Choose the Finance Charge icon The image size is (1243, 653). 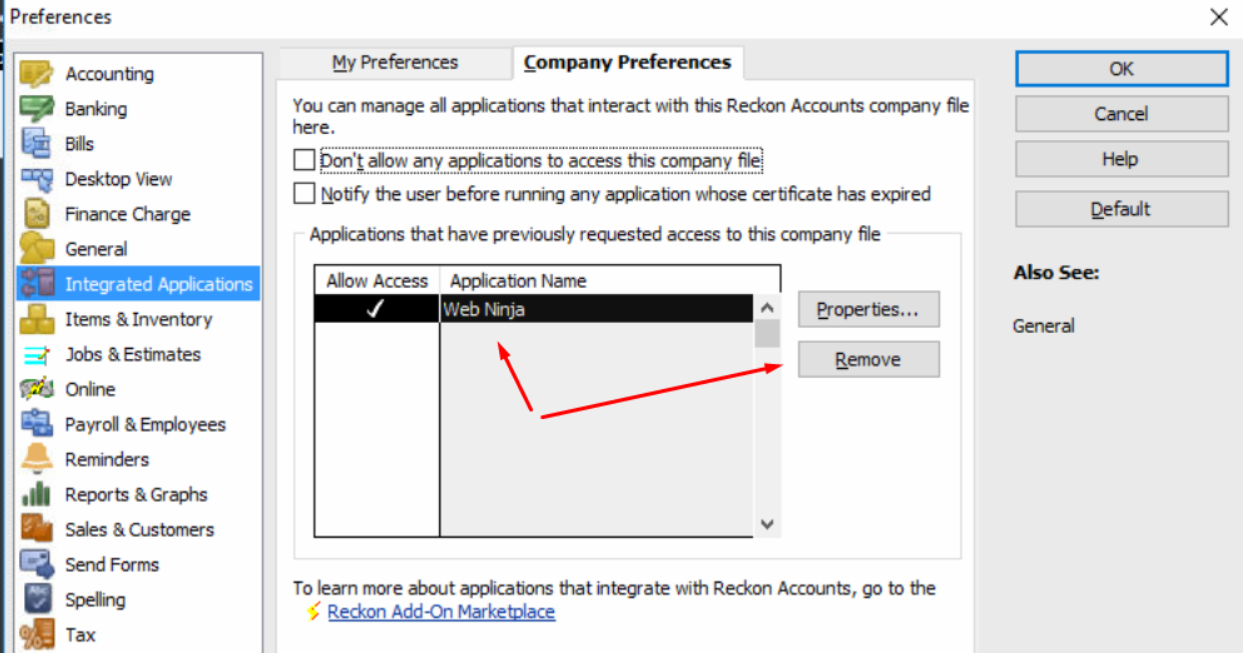37,214
